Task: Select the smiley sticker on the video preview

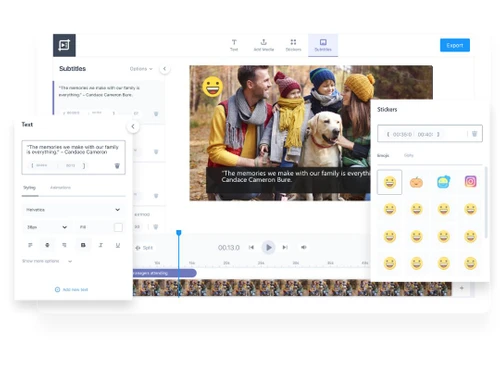Action: click(212, 87)
